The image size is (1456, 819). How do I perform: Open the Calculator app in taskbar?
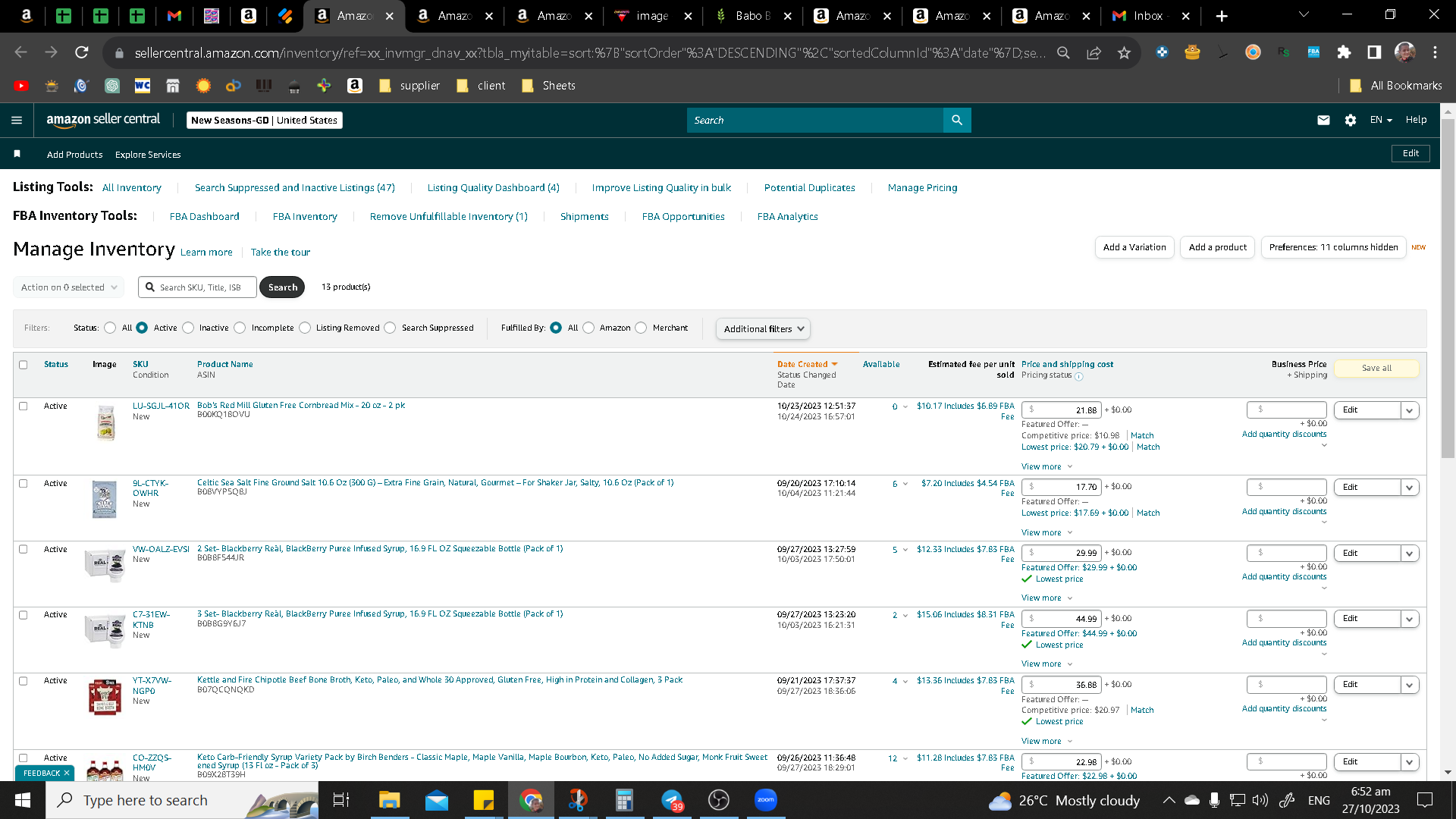624,800
